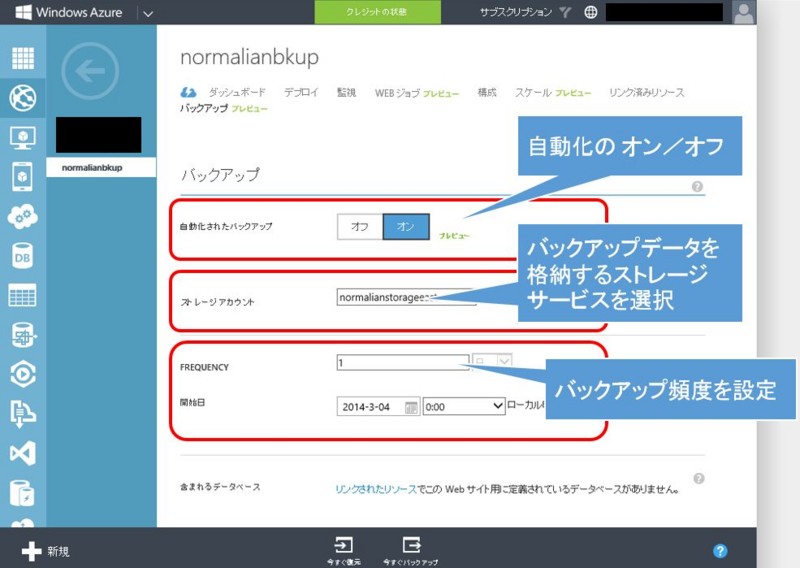Open the blue help button in bottom bar
Image resolution: width=800 pixels, height=568 pixels.
720,551
